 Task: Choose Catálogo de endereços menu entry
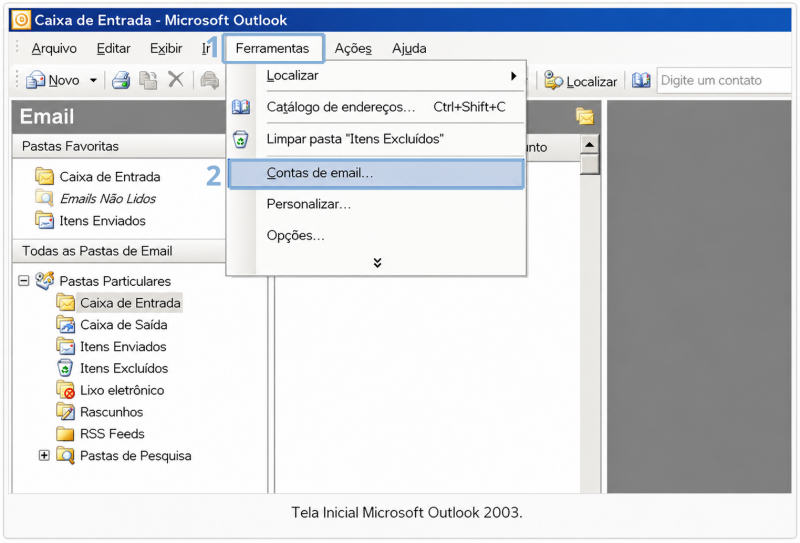click(377, 107)
